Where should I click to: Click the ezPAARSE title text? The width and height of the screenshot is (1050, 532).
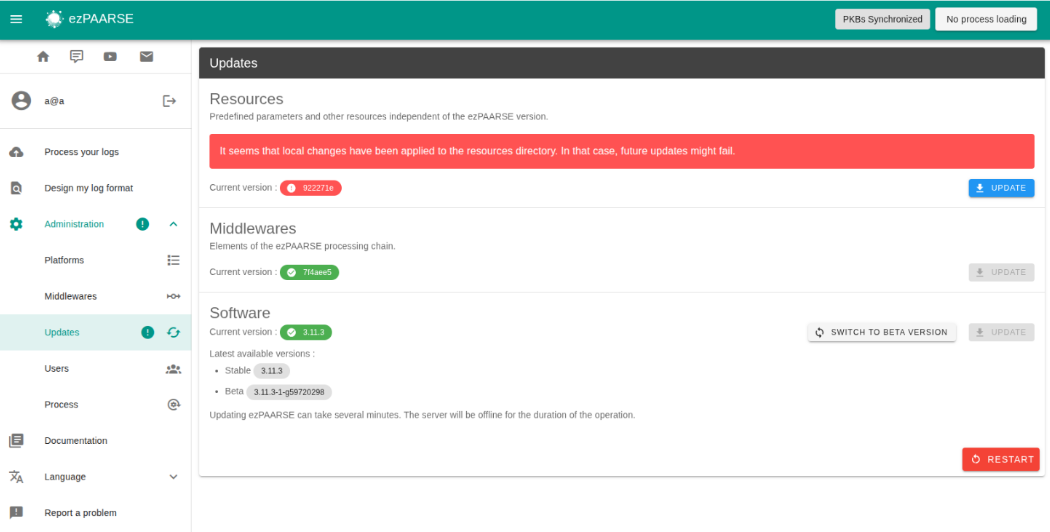pyautogui.click(x=101, y=19)
